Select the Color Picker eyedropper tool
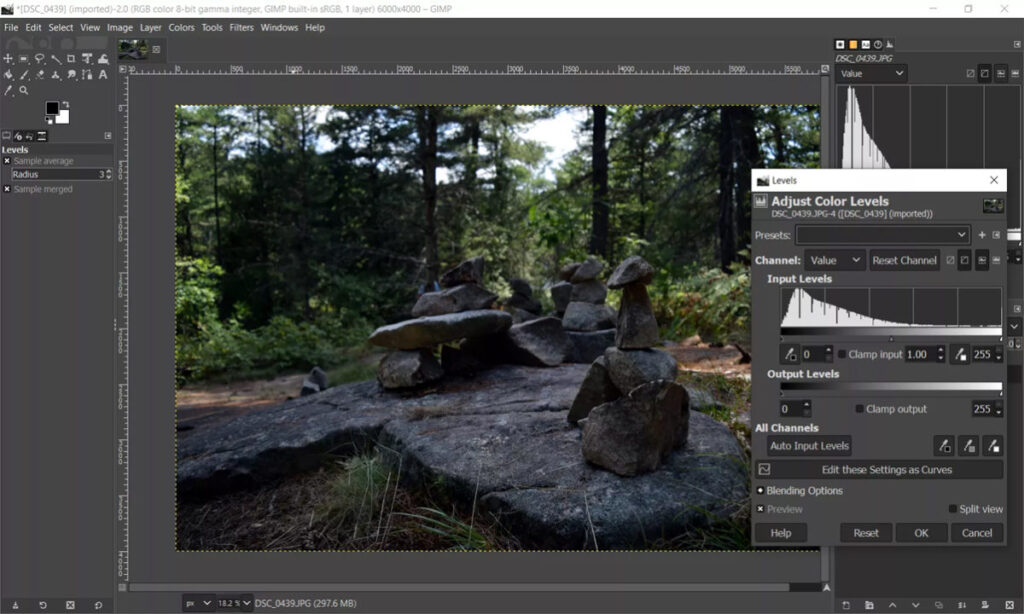Image resolution: width=1024 pixels, height=614 pixels. 8,90
